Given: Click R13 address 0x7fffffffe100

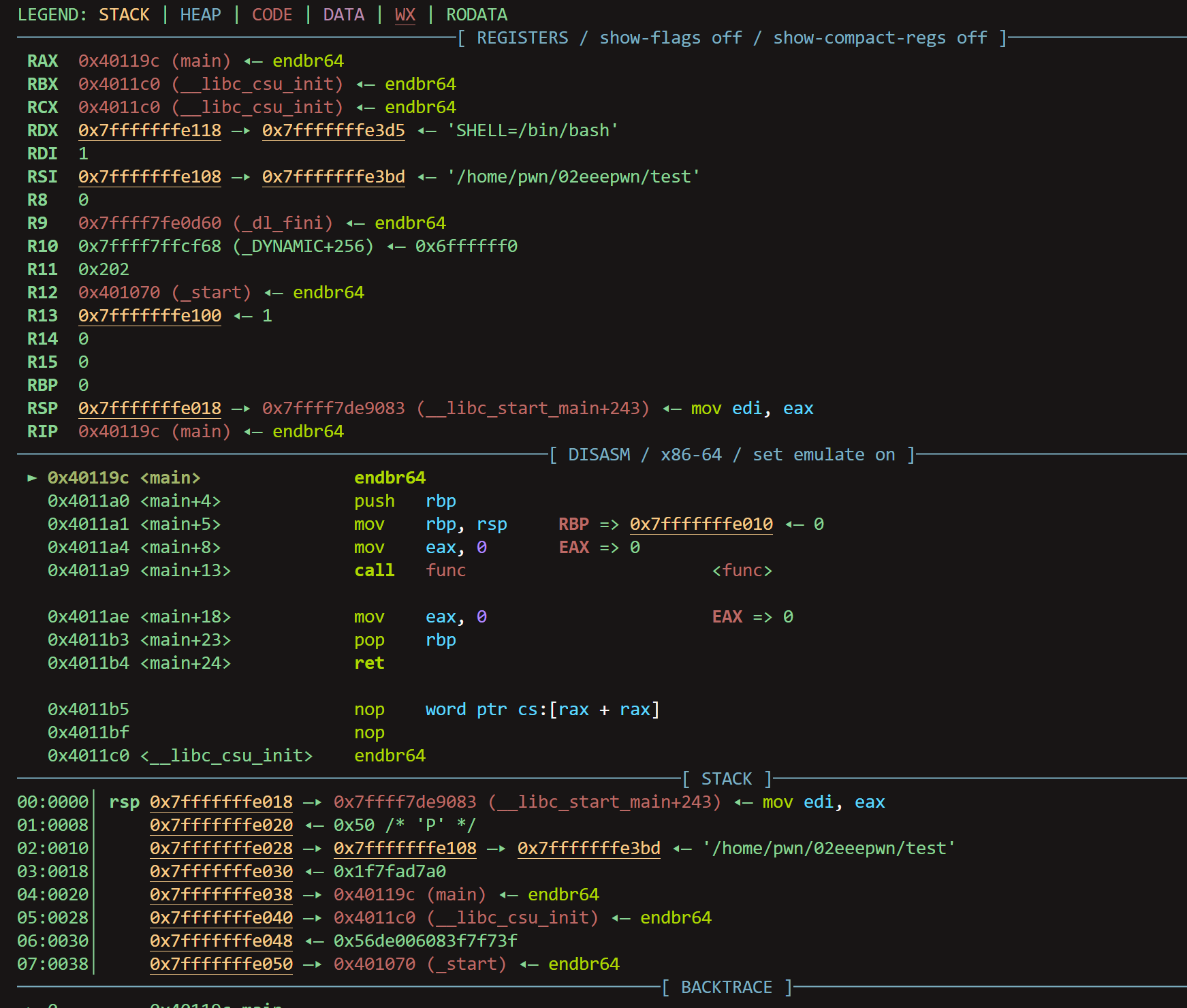Looking at the screenshot, I should [150, 315].
